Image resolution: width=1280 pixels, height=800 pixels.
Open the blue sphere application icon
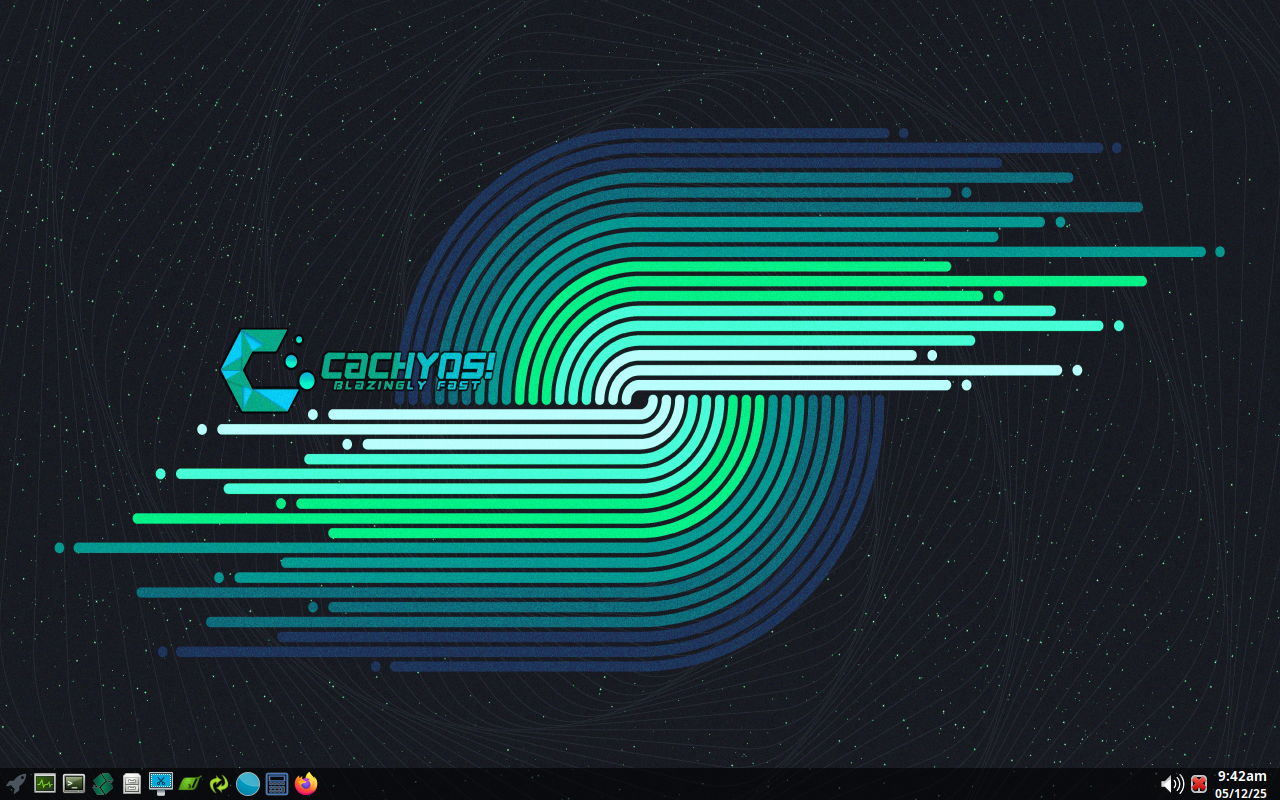(248, 784)
